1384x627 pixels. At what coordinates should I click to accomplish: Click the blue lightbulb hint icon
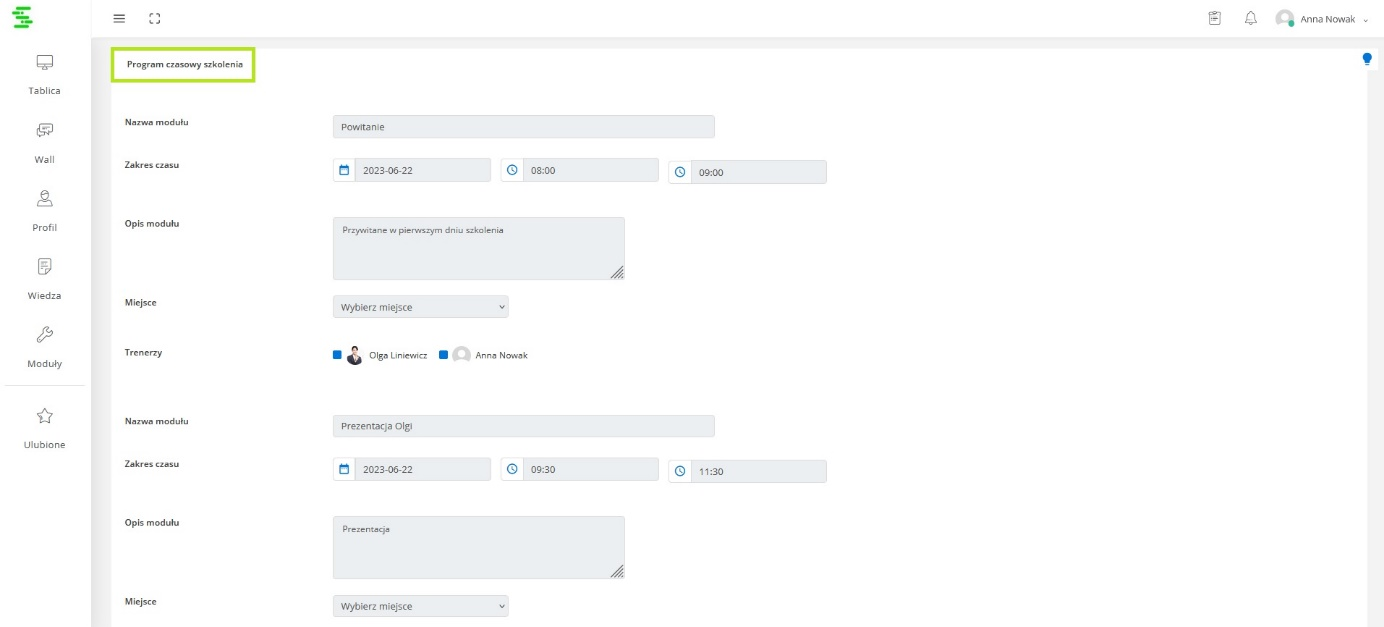pos(1366,59)
